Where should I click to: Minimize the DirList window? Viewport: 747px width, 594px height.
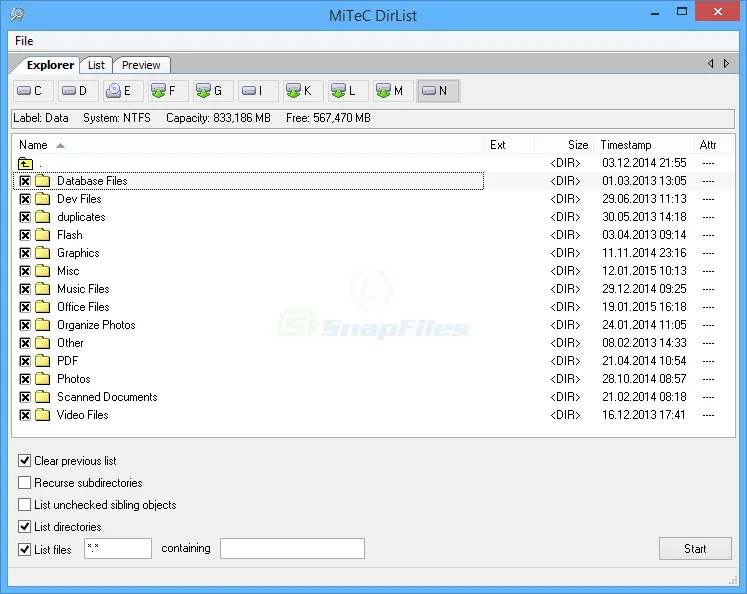[655, 13]
